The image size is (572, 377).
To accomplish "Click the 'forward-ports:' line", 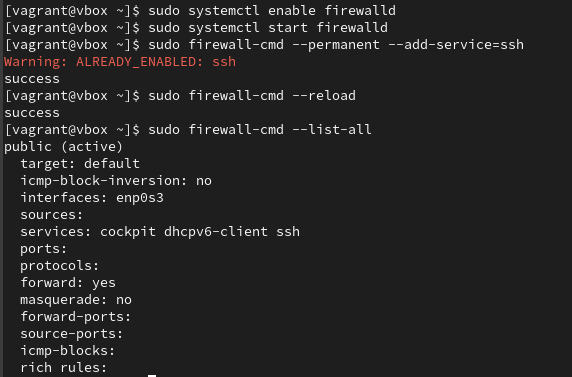I will coord(76,317).
